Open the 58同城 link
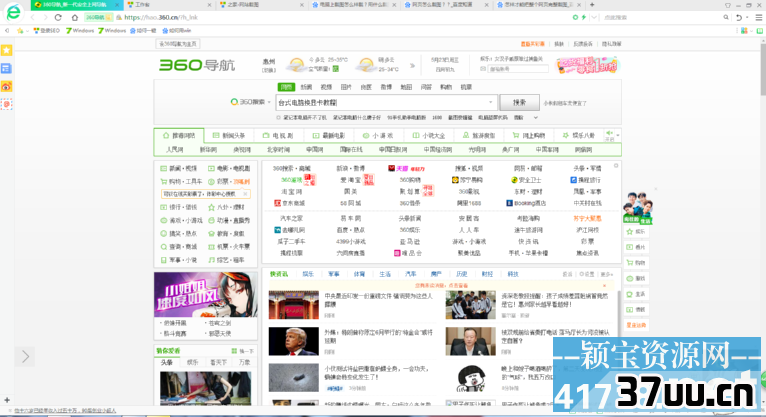The image size is (766, 417). click(x=350, y=203)
